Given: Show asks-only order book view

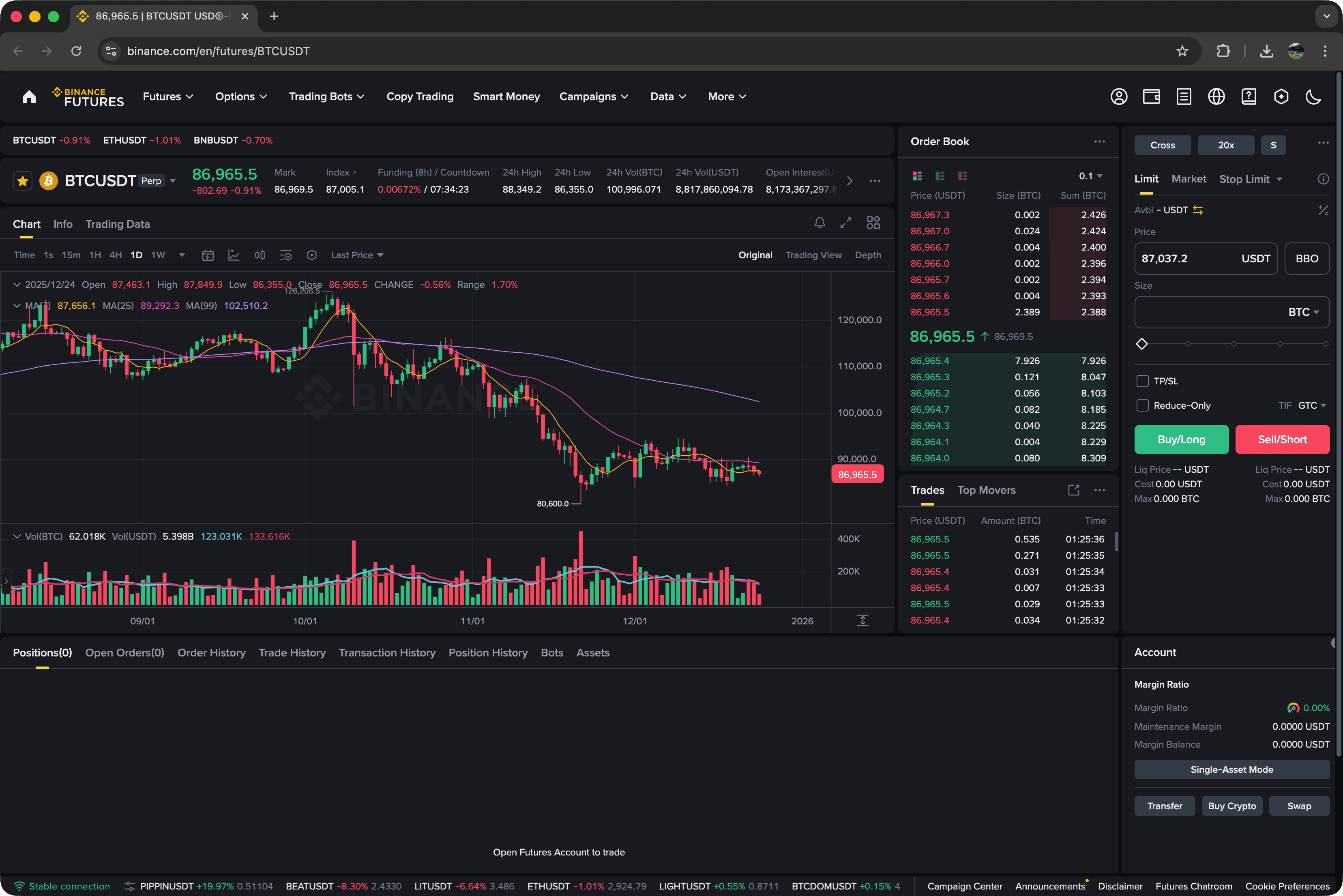Looking at the screenshot, I should 962,176.
